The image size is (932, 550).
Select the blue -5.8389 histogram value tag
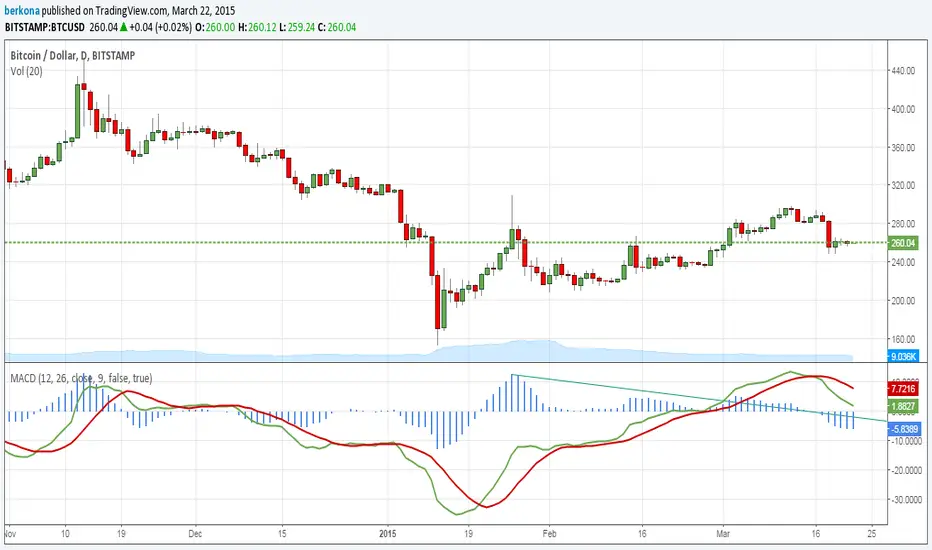(904, 429)
